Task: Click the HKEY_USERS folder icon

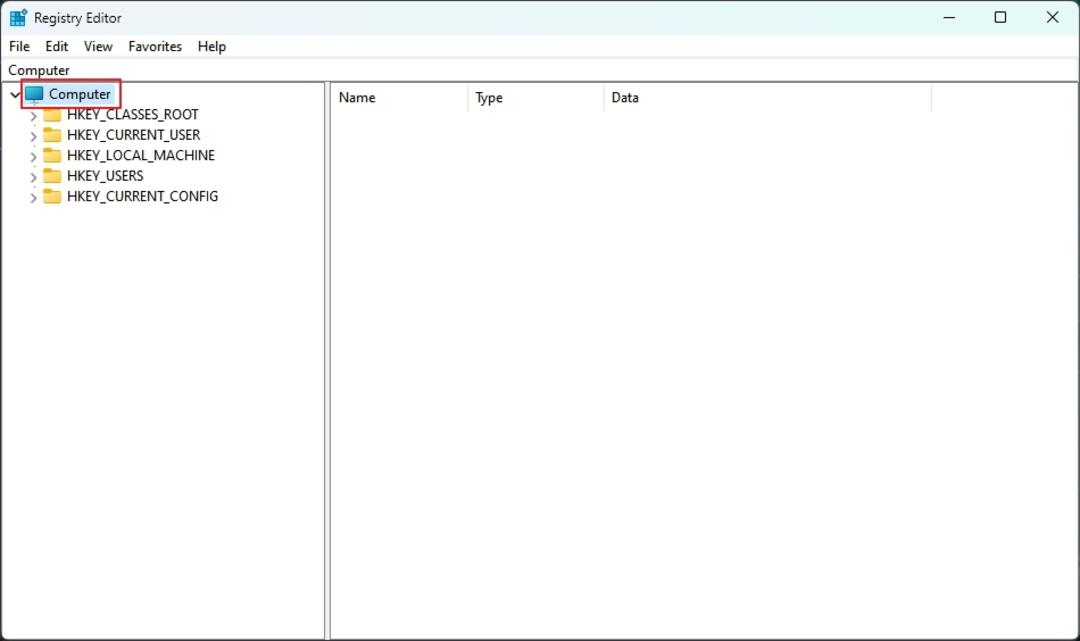Action: [x=52, y=176]
